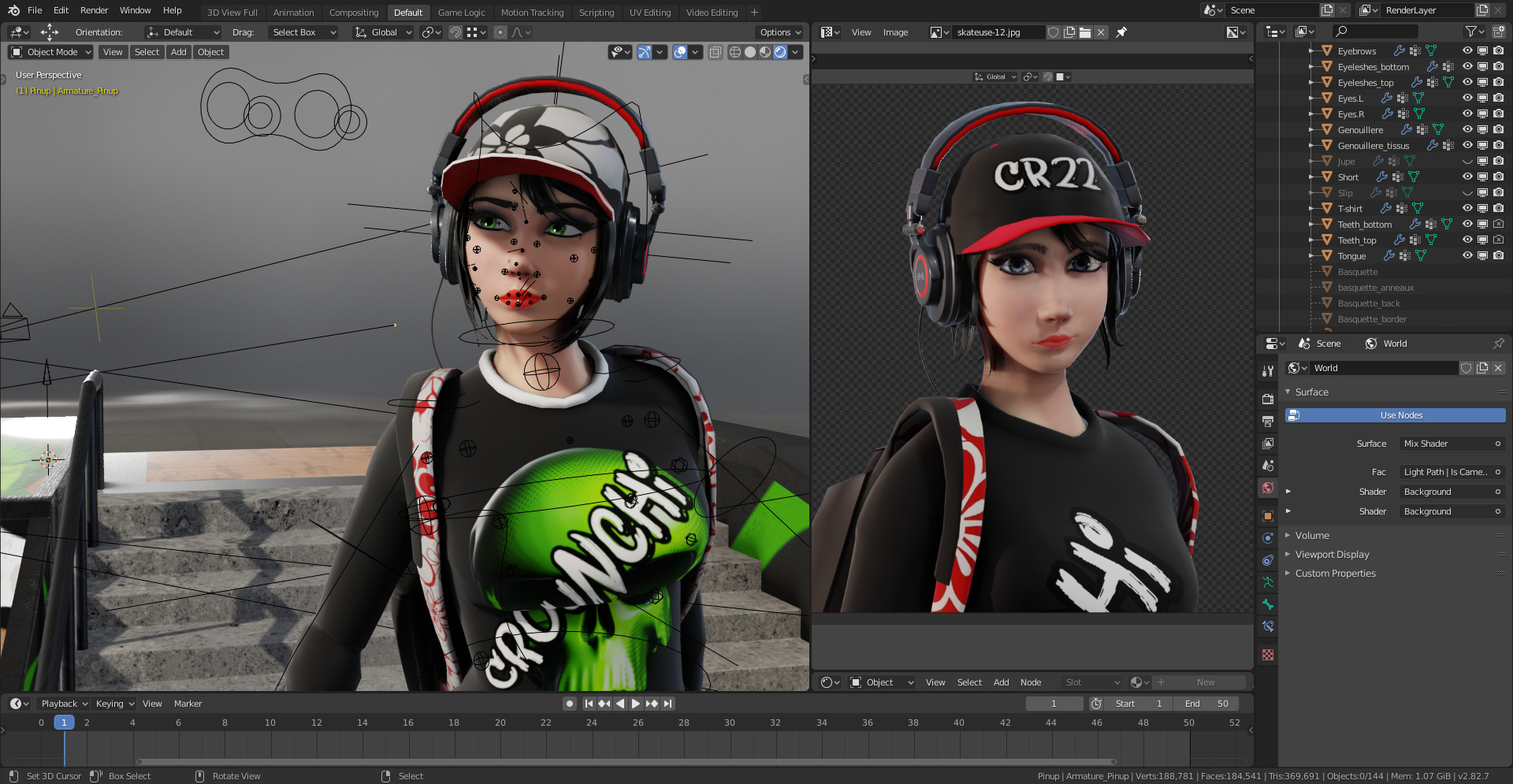
Task: Select solid viewport shading
Action: (750, 52)
